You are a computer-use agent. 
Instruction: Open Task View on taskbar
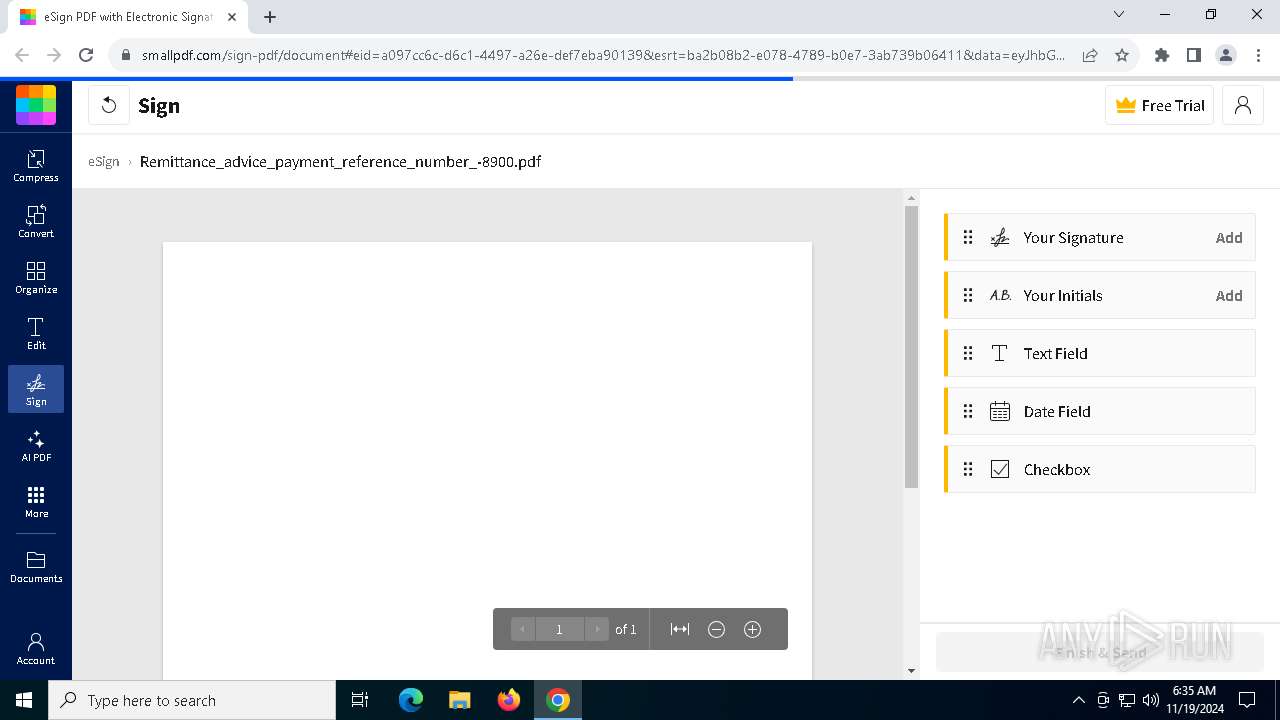[361, 700]
